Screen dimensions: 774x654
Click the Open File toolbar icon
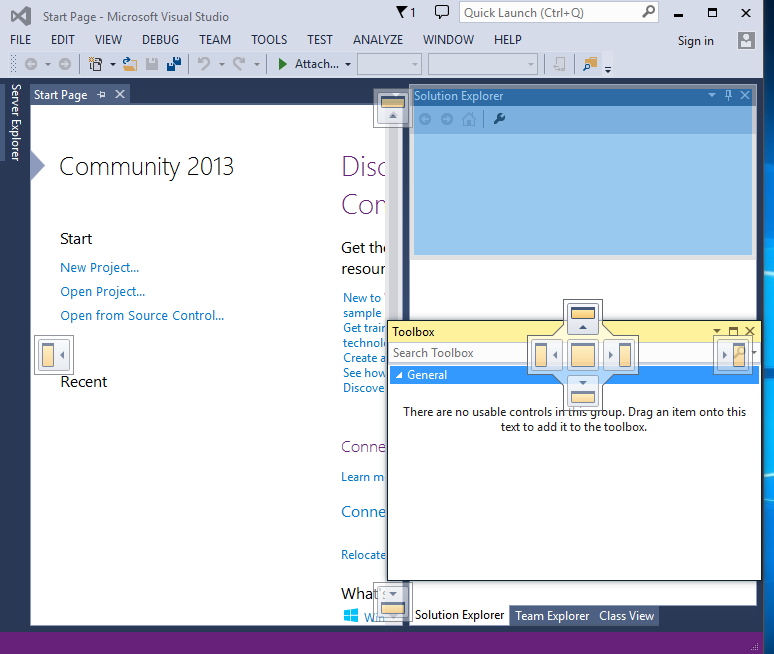[130, 64]
